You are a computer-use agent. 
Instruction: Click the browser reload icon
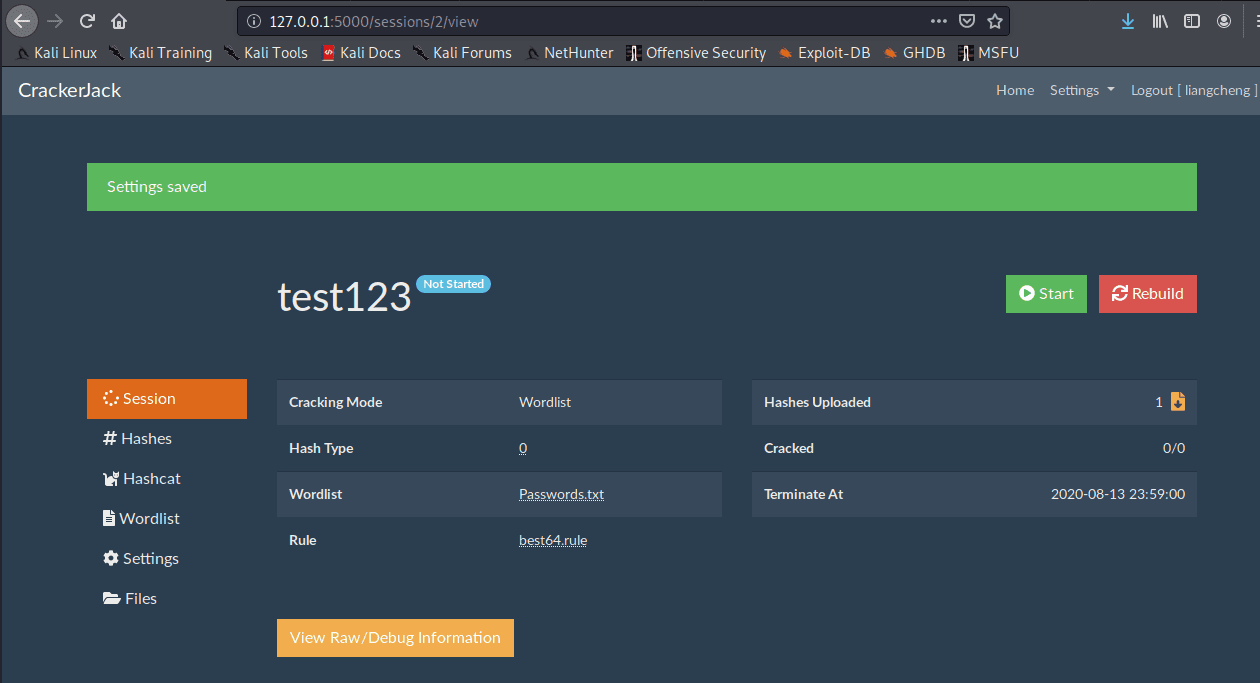pyautogui.click(x=87, y=21)
